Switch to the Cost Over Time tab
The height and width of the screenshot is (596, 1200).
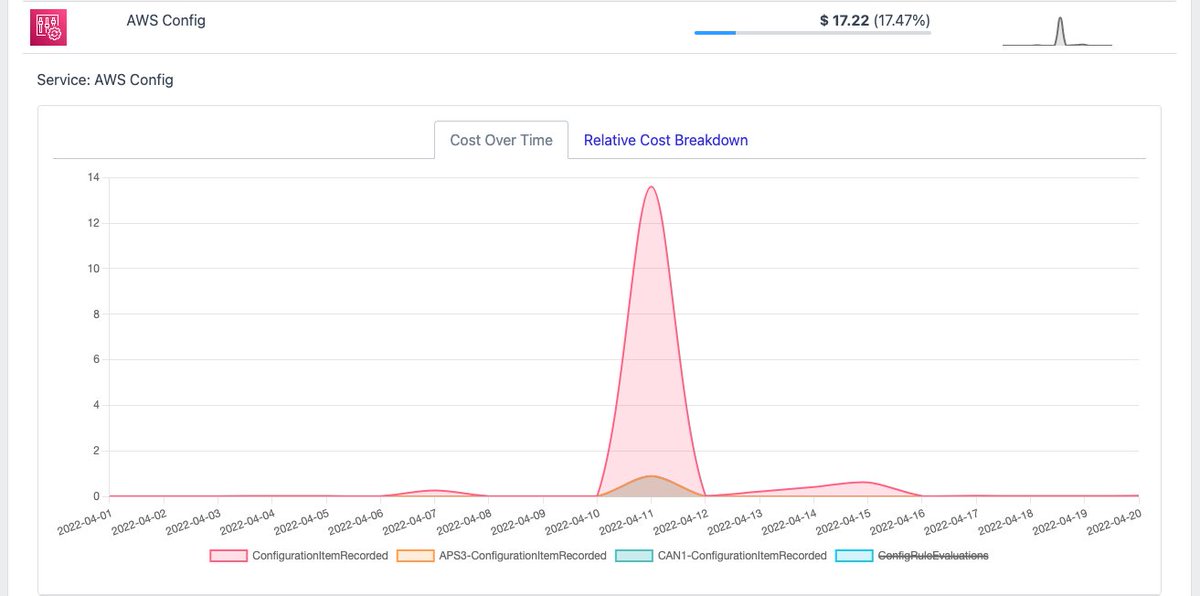pyautogui.click(x=501, y=140)
